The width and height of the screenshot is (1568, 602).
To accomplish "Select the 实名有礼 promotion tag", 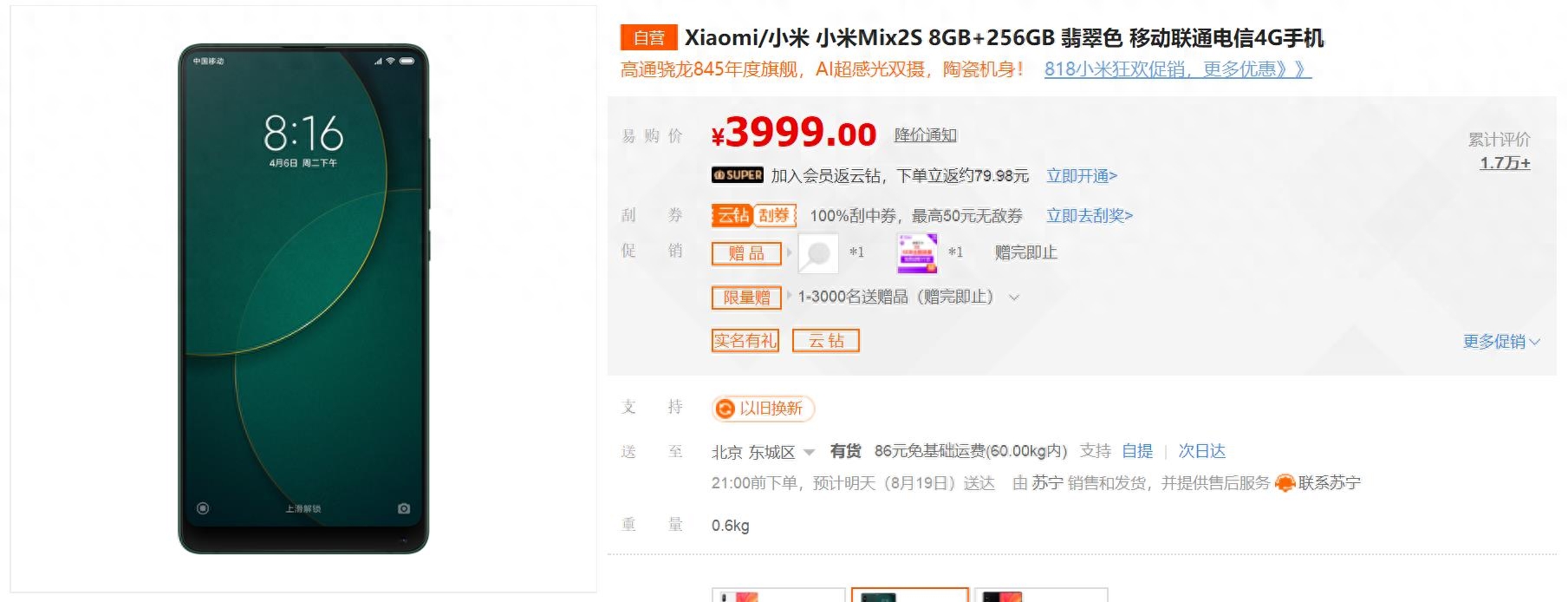I will [745, 341].
